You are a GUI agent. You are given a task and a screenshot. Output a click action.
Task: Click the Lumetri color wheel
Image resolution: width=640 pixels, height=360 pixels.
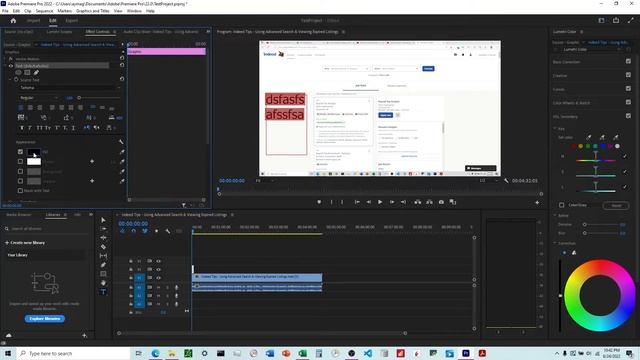click(600, 296)
